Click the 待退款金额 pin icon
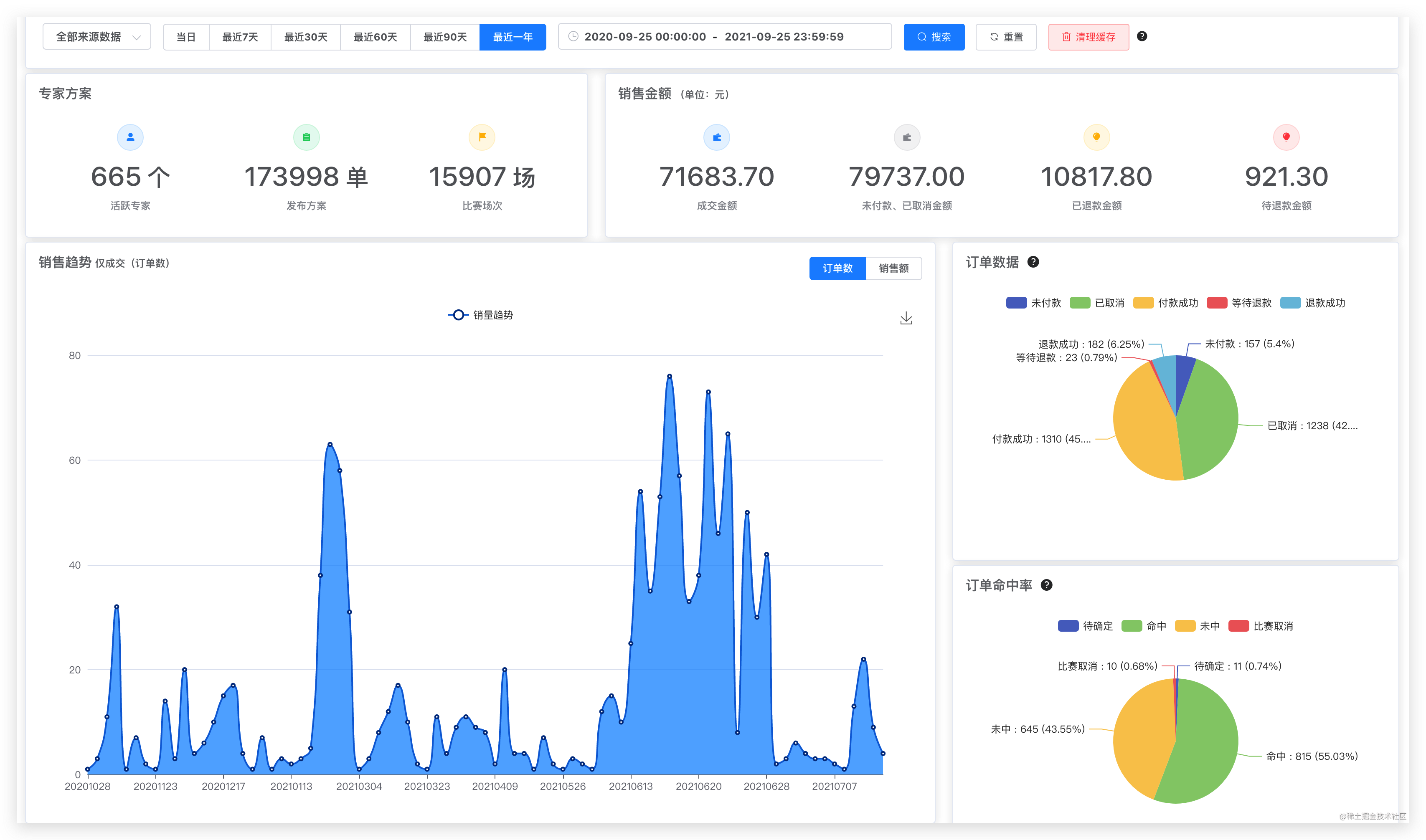Viewport: 1426px width, 840px height. click(1286, 137)
